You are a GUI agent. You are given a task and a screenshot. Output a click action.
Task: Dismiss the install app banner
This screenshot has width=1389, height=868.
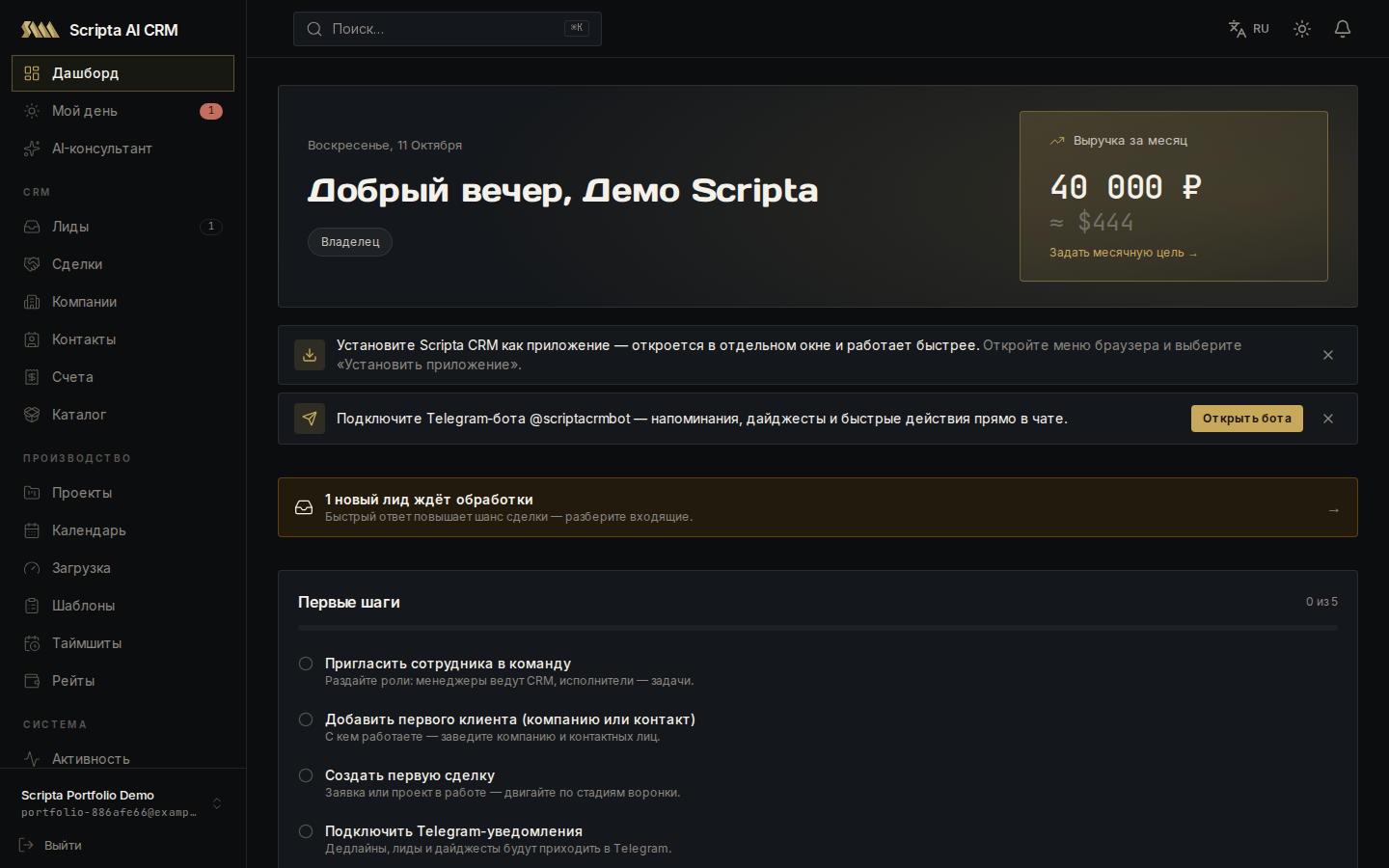pos(1328,355)
